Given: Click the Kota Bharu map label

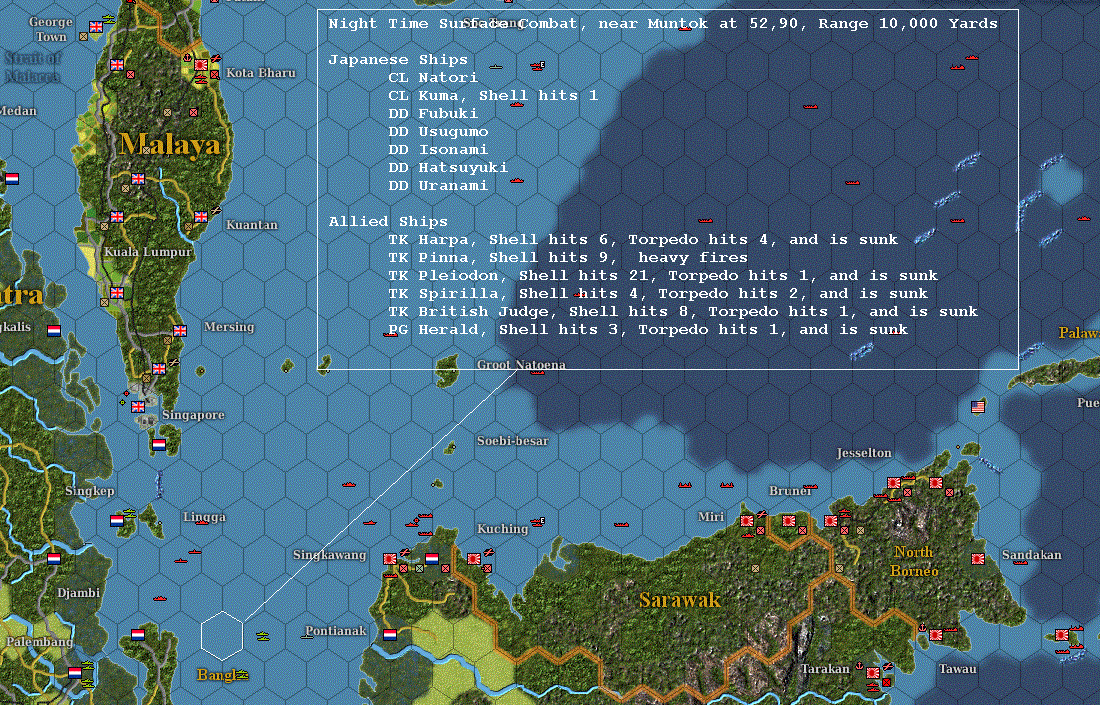Looking at the screenshot, I should 261,72.
